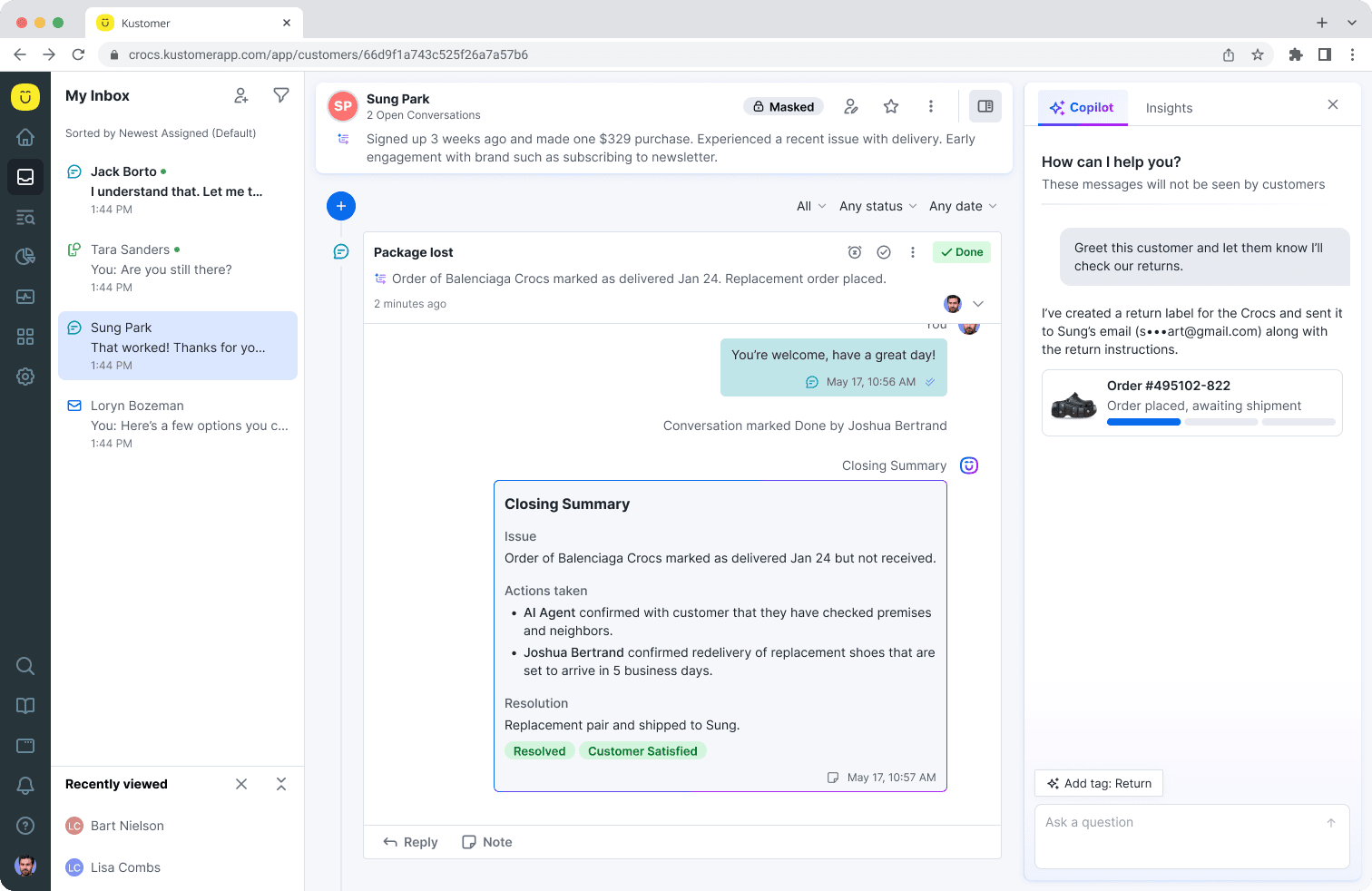Viewport: 1372px width, 891px height.
Task: Click the Pulse activity monitor icon in sidebar
Action: point(24,297)
